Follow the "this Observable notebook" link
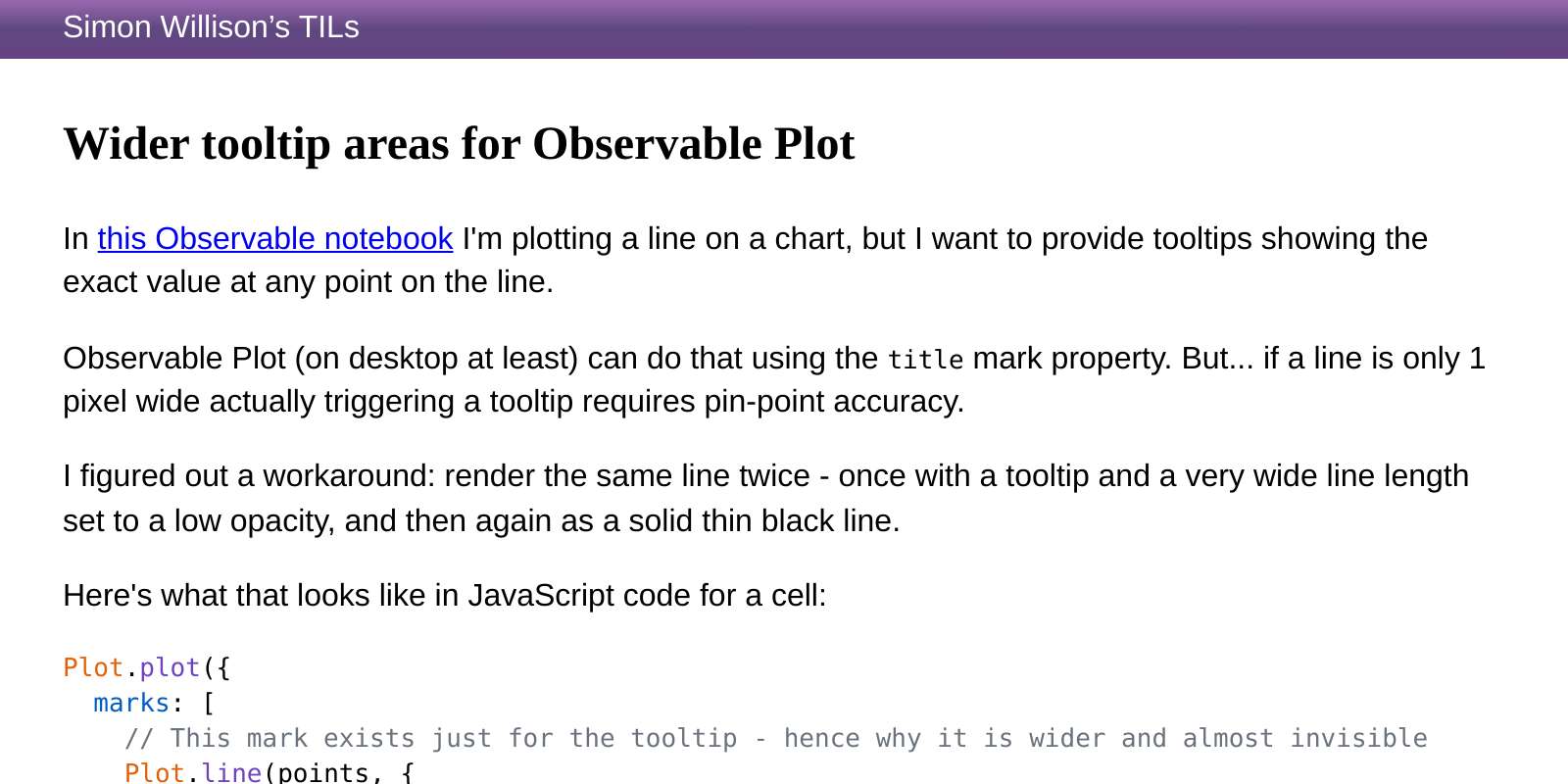Viewport: 1568px width, 784px height. tap(274, 238)
